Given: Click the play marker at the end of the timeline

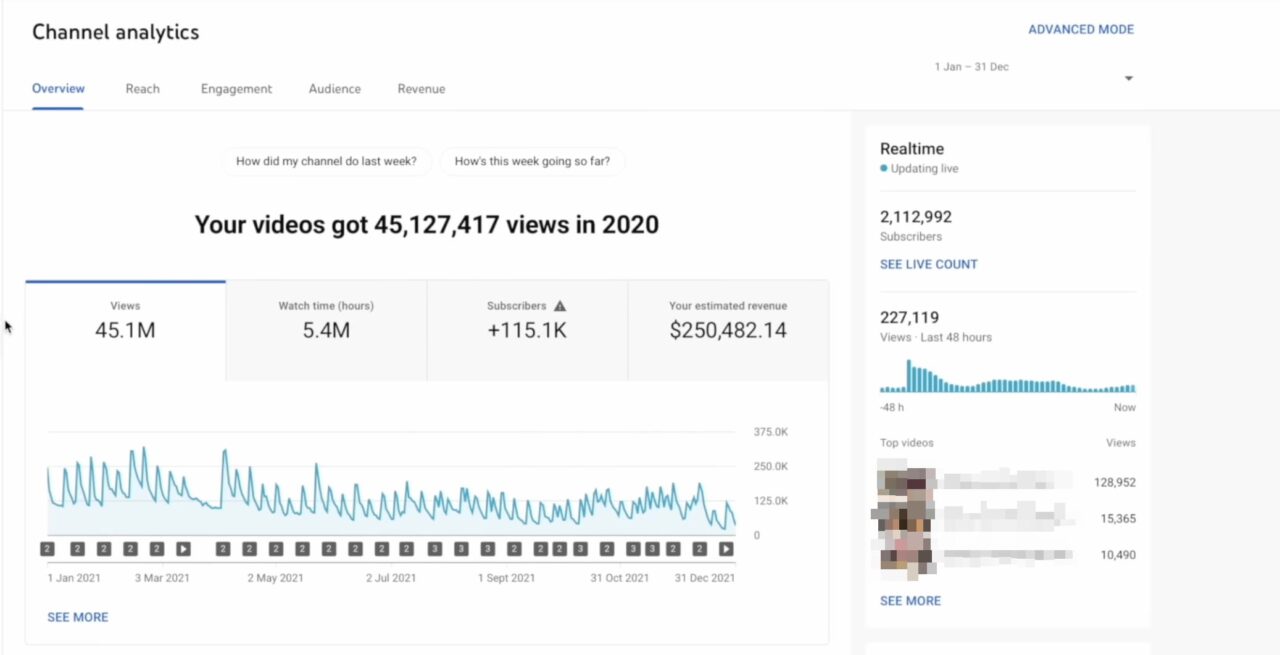Looking at the screenshot, I should pyautogui.click(x=727, y=548).
